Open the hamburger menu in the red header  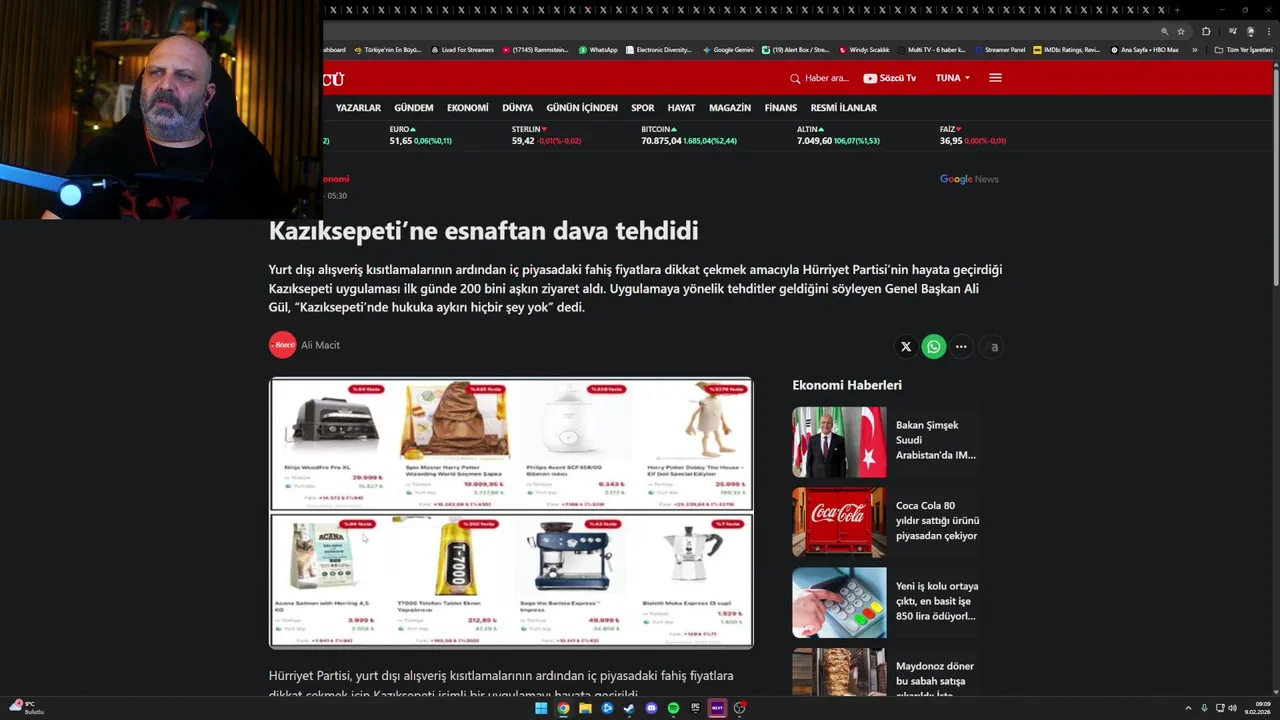tap(995, 78)
